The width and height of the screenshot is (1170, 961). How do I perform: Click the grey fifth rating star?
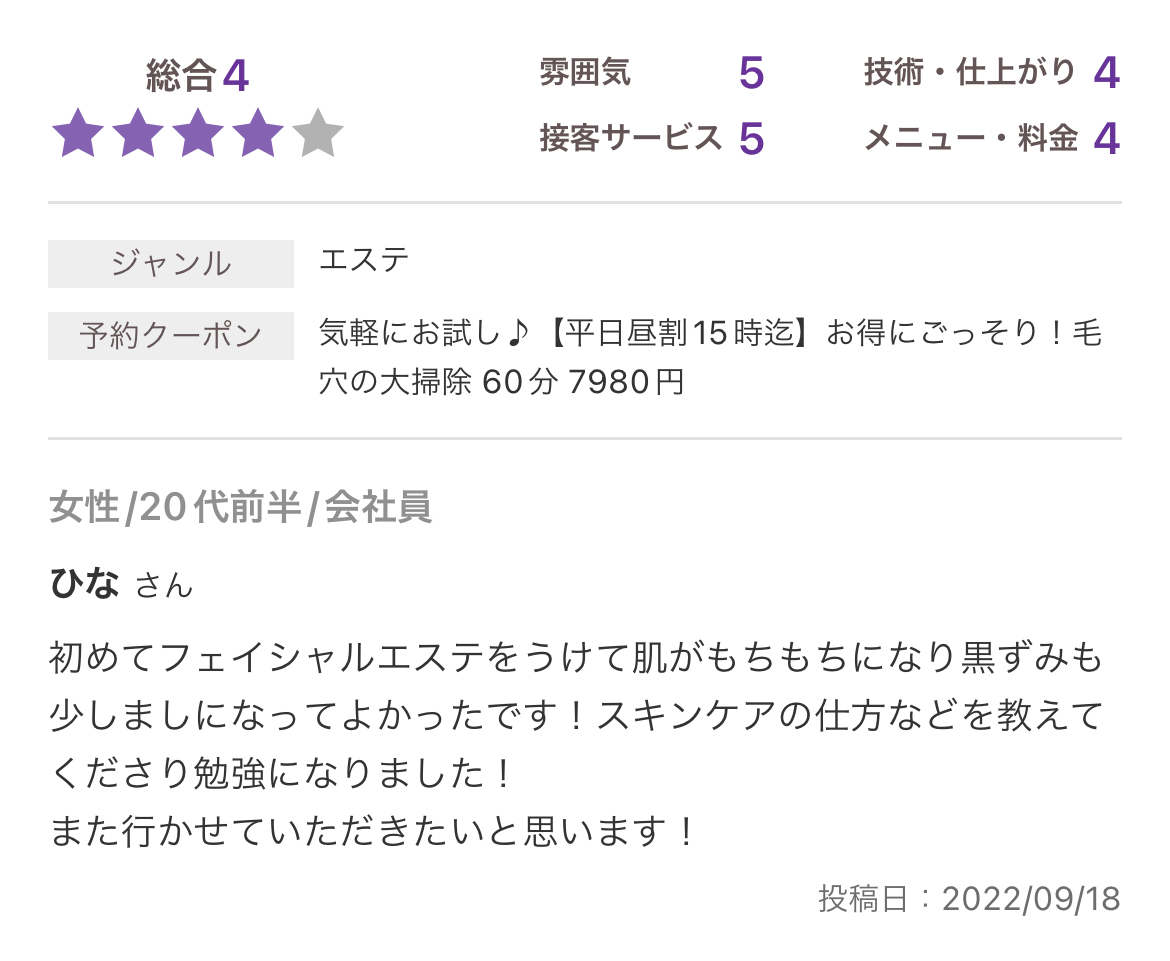(x=318, y=133)
